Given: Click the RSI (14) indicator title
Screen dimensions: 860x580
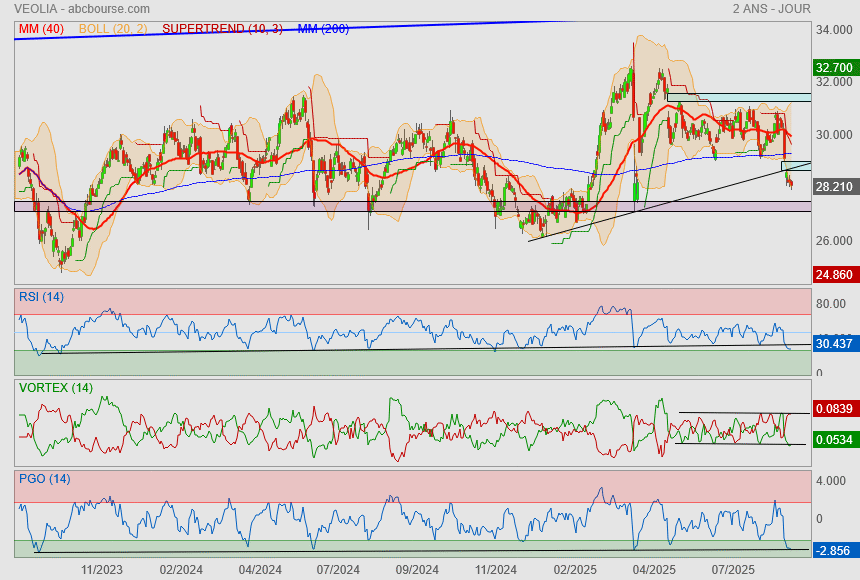Looking at the screenshot, I should click(41, 296).
